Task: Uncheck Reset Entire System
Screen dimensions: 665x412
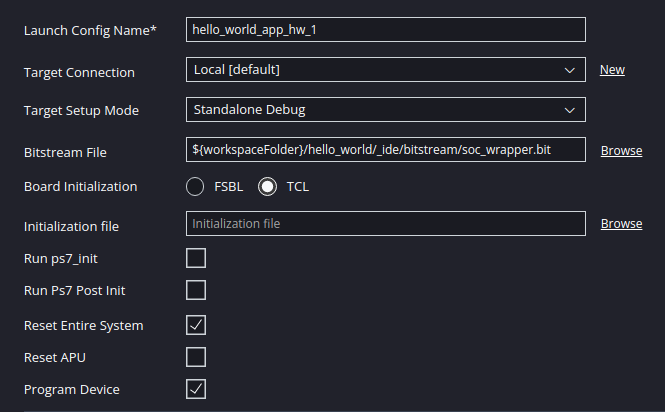Action: tap(196, 324)
